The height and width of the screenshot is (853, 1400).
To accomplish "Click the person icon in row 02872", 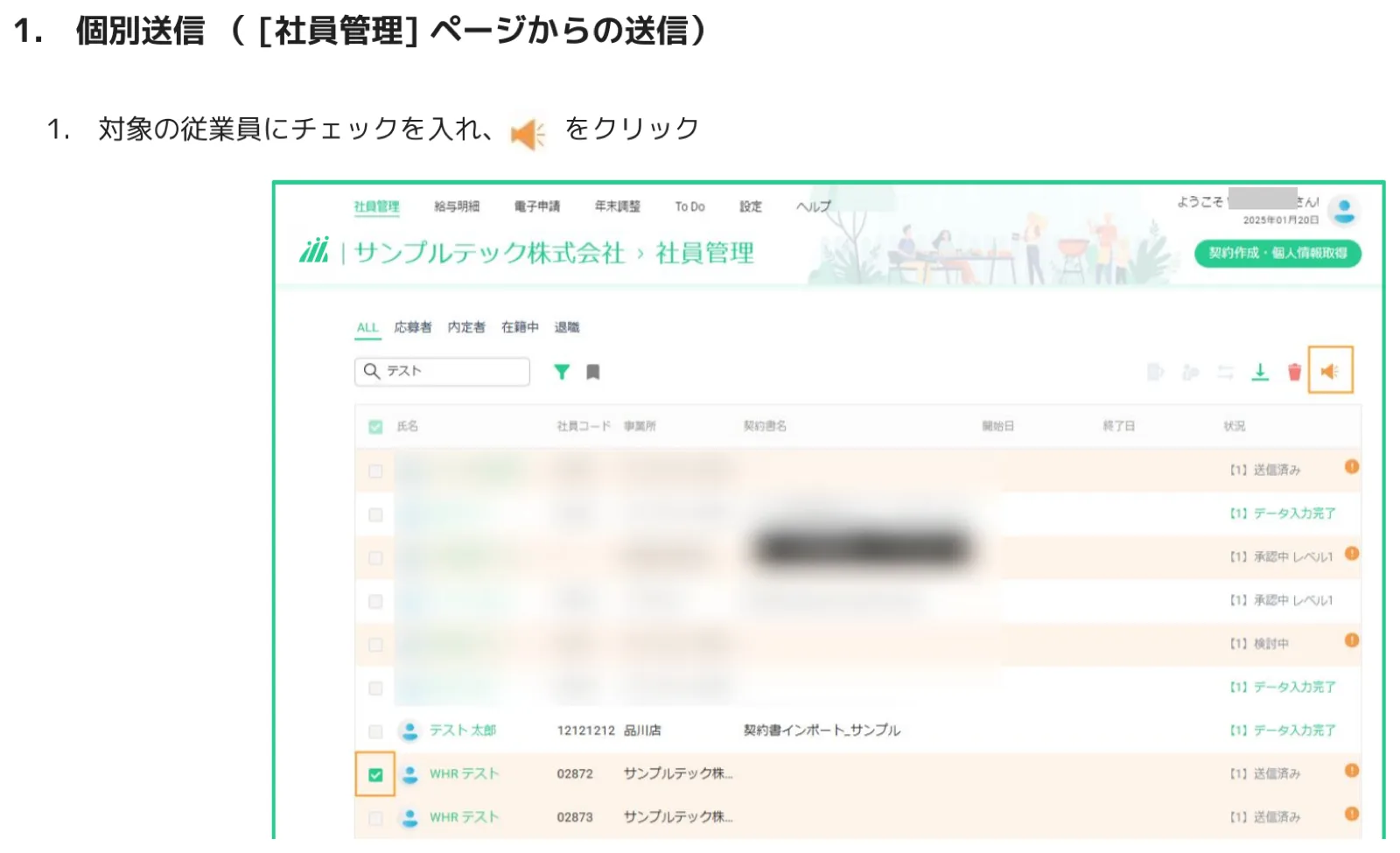I will point(409,774).
